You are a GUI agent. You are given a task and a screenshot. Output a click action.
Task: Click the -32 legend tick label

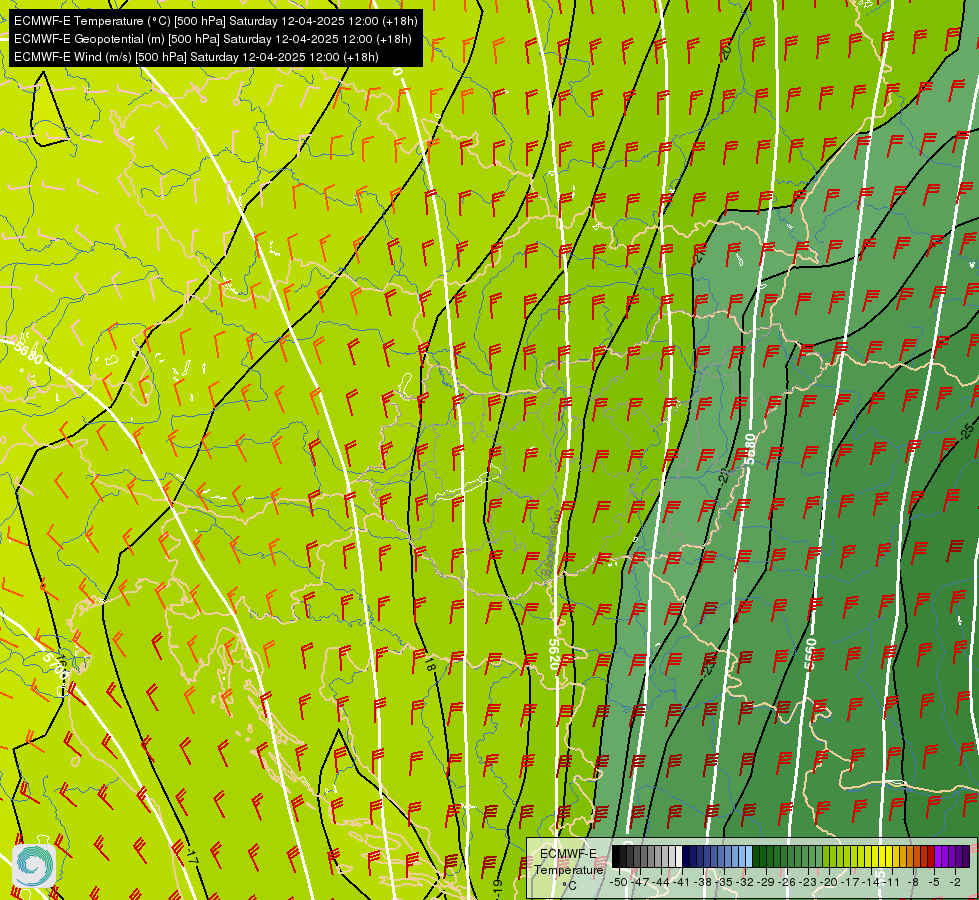point(745,882)
